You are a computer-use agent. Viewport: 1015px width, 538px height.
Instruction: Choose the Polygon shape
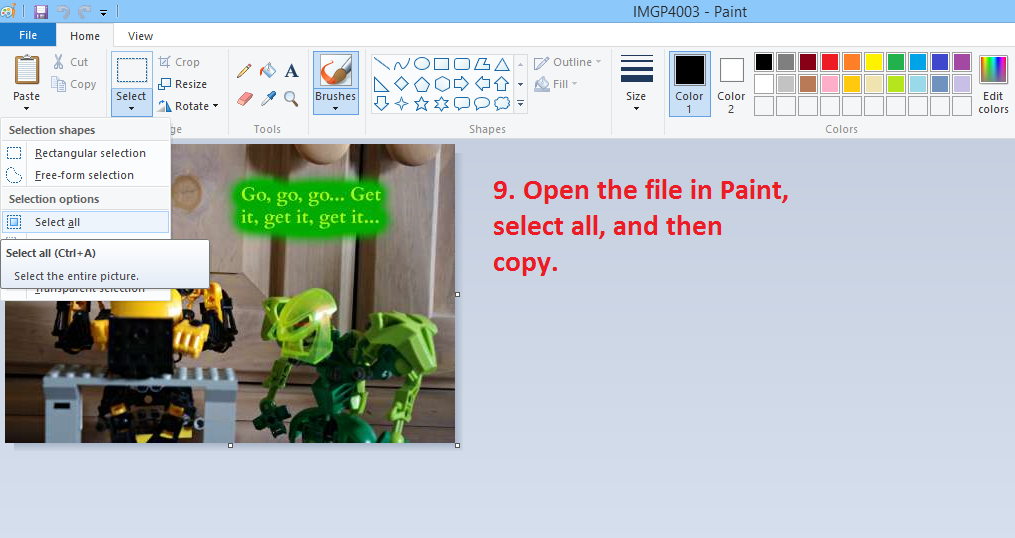482,63
